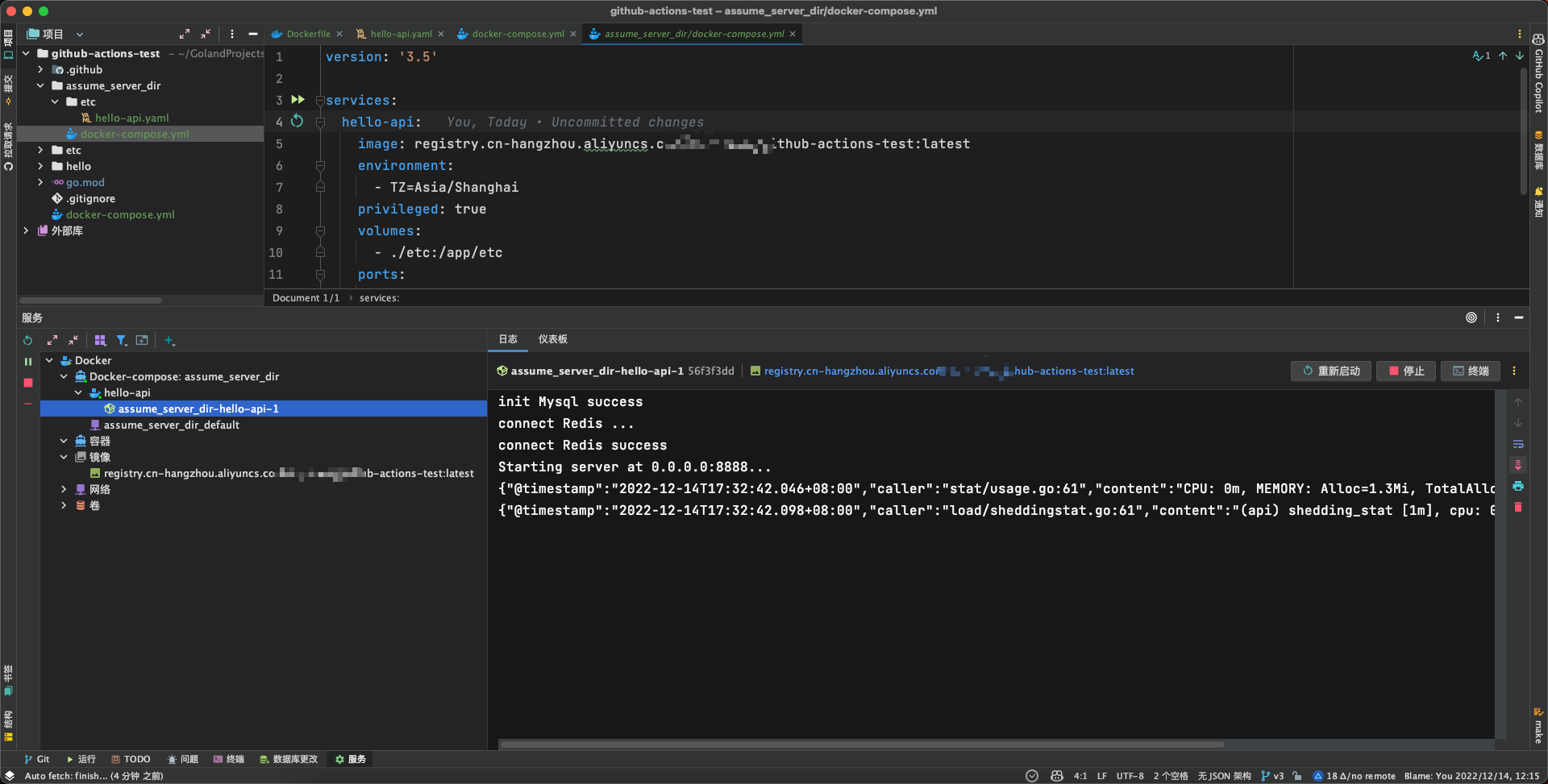Click the open in new tab icon in Services
1548x784 pixels.
coord(142,341)
